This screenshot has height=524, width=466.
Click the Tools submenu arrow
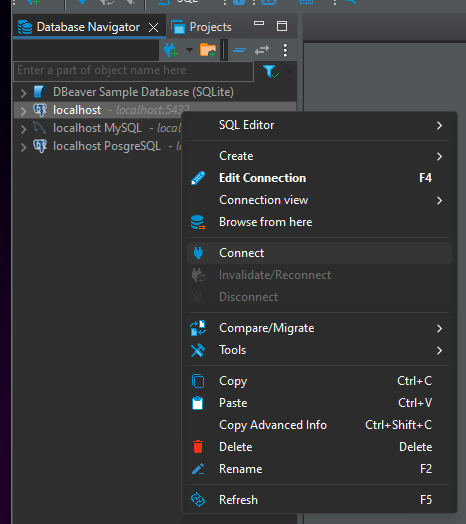(439, 351)
